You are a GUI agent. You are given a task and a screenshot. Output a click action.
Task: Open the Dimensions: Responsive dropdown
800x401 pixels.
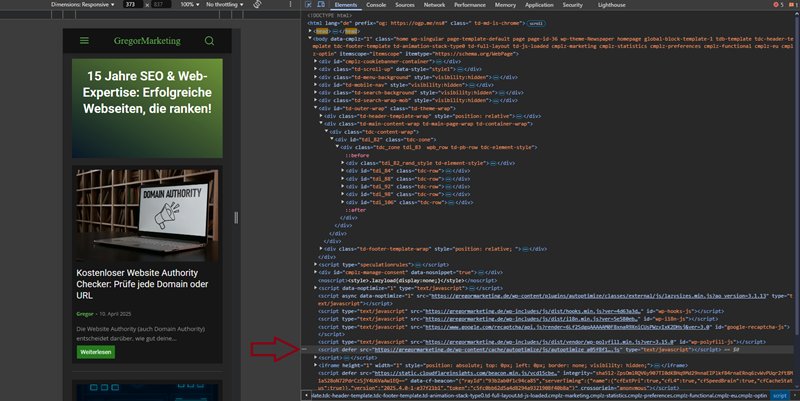pyautogui.click(x=83, y=5)
